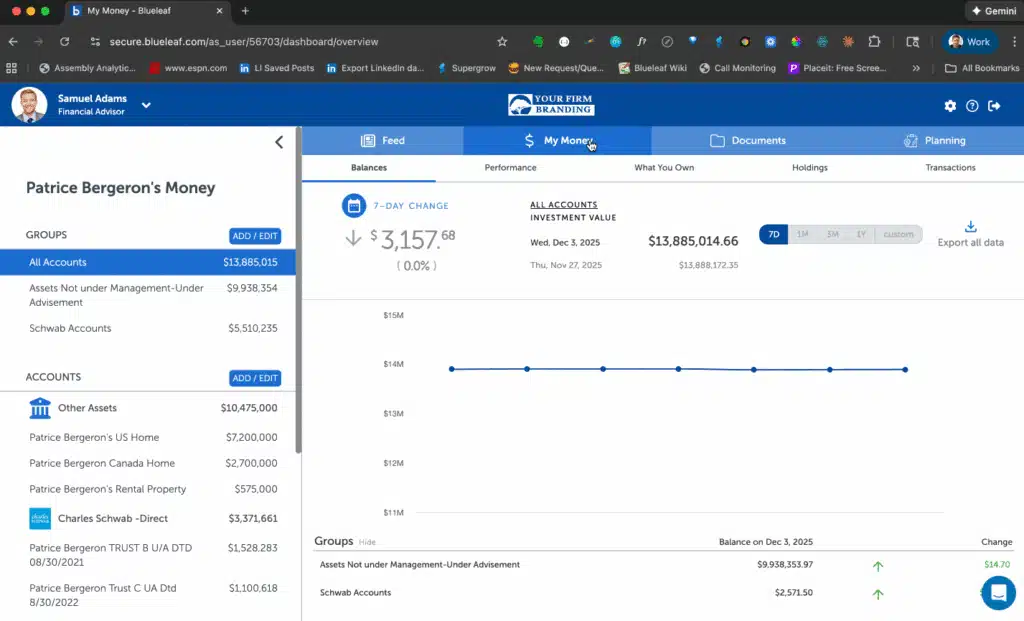Click the Charles Schwab logo icon
This screenshot has height=621, width=1024.
point(40,519)
